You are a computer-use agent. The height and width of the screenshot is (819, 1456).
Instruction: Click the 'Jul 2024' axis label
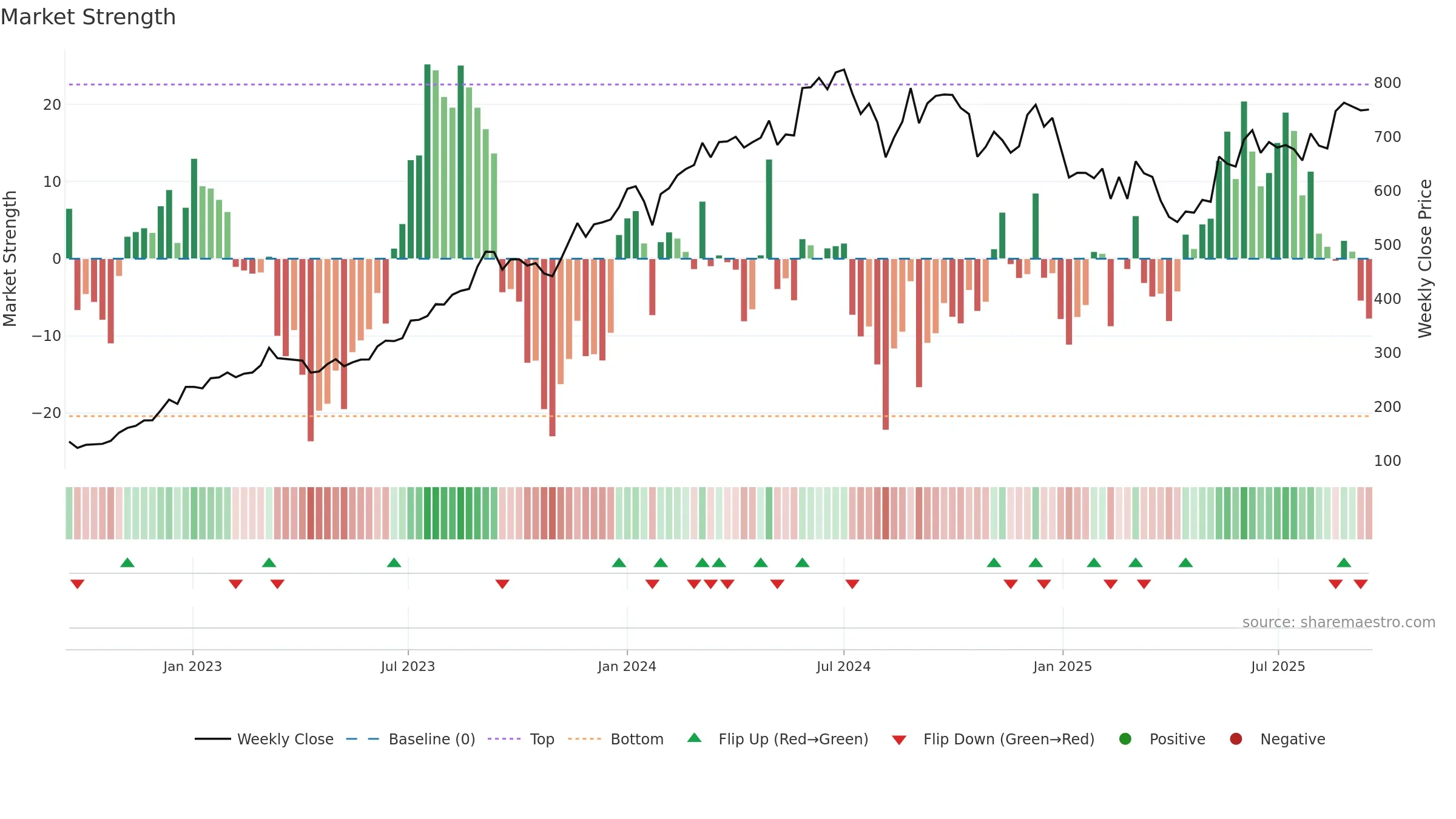[843, 666]
